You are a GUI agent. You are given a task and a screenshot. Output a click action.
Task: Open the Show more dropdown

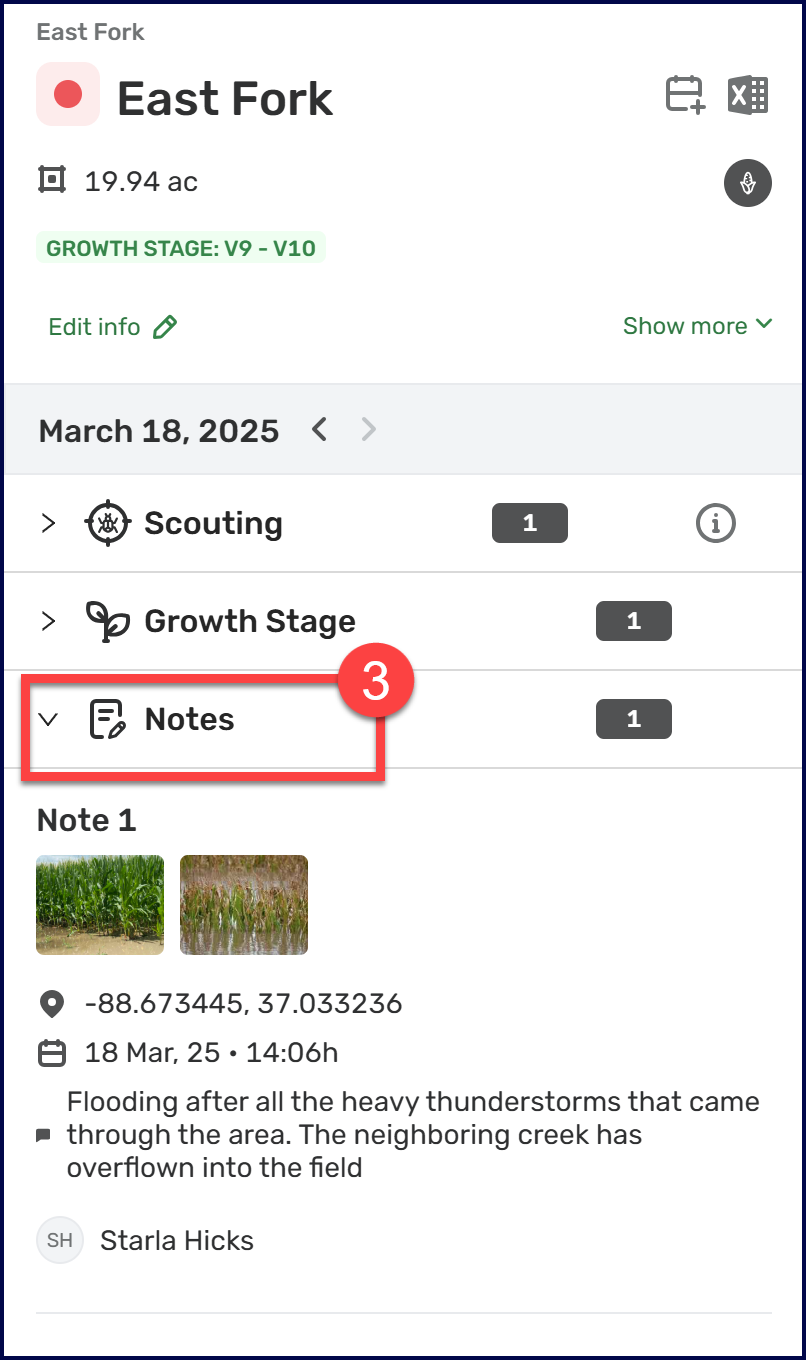point(697,326)
